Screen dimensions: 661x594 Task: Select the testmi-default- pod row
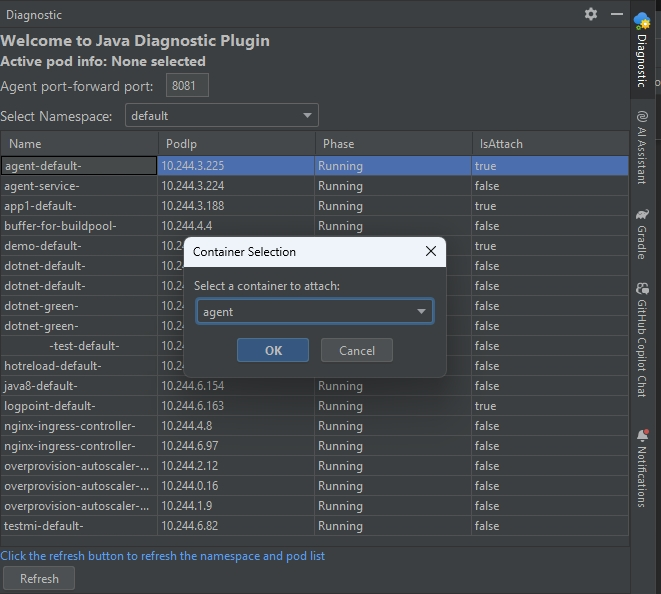point(80,526)
